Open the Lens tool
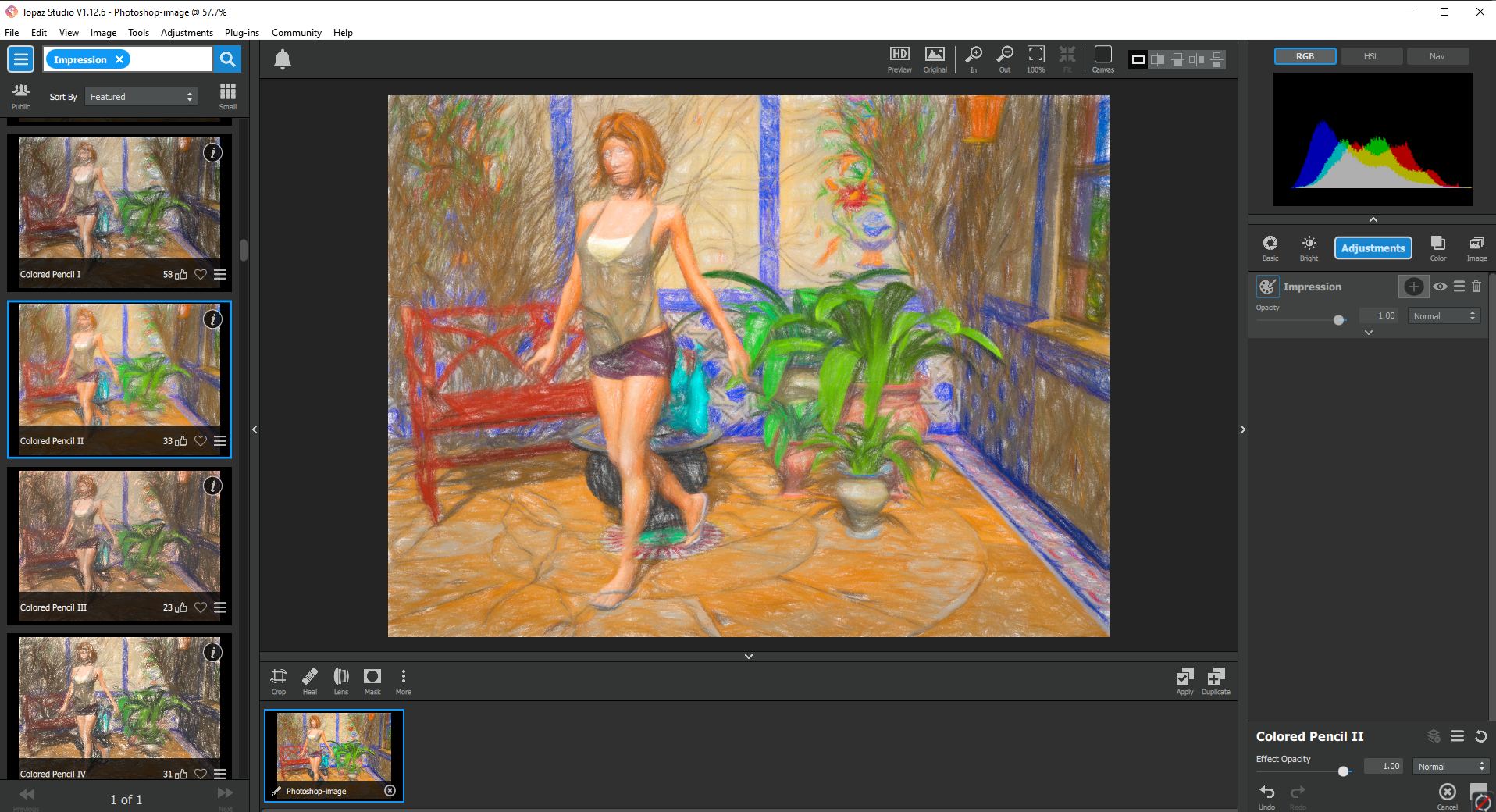This screenshot has height=812, width=1496. [341, 681]
